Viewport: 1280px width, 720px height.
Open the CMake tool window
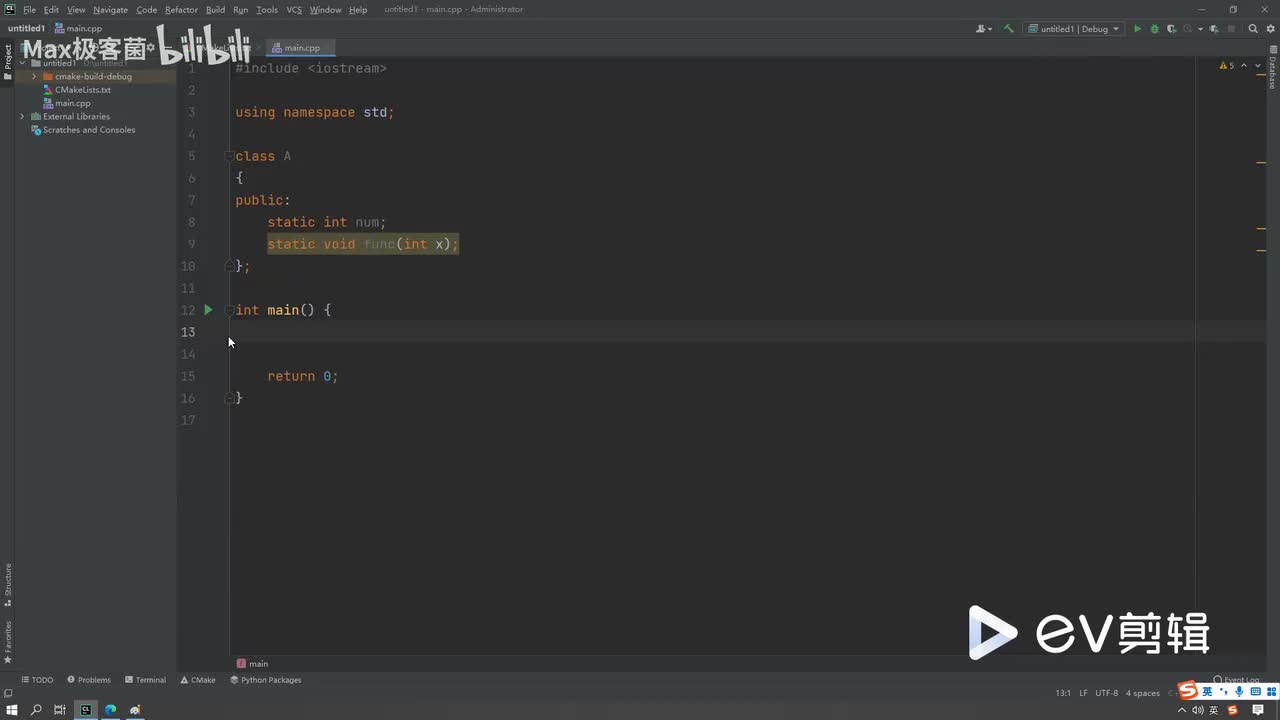[198, 680]
